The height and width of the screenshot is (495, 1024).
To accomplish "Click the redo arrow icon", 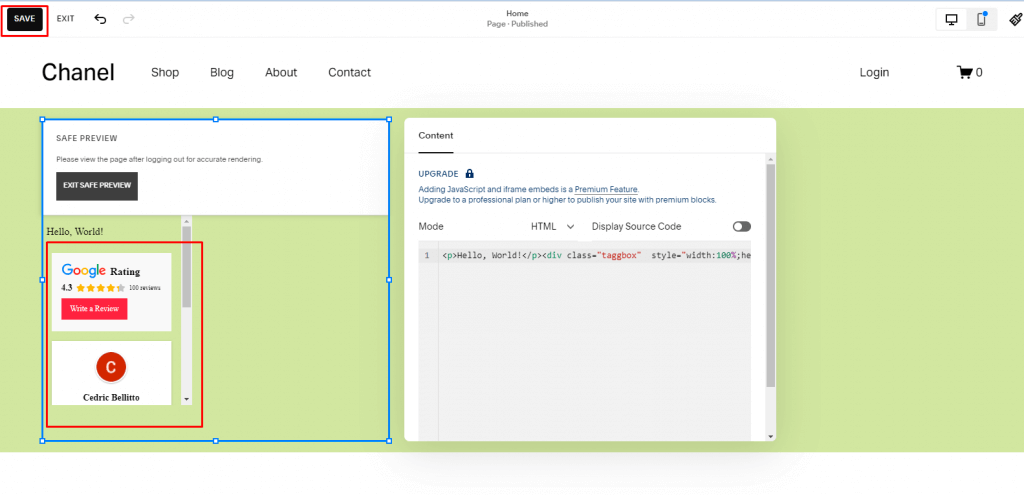I will point(128,19).
